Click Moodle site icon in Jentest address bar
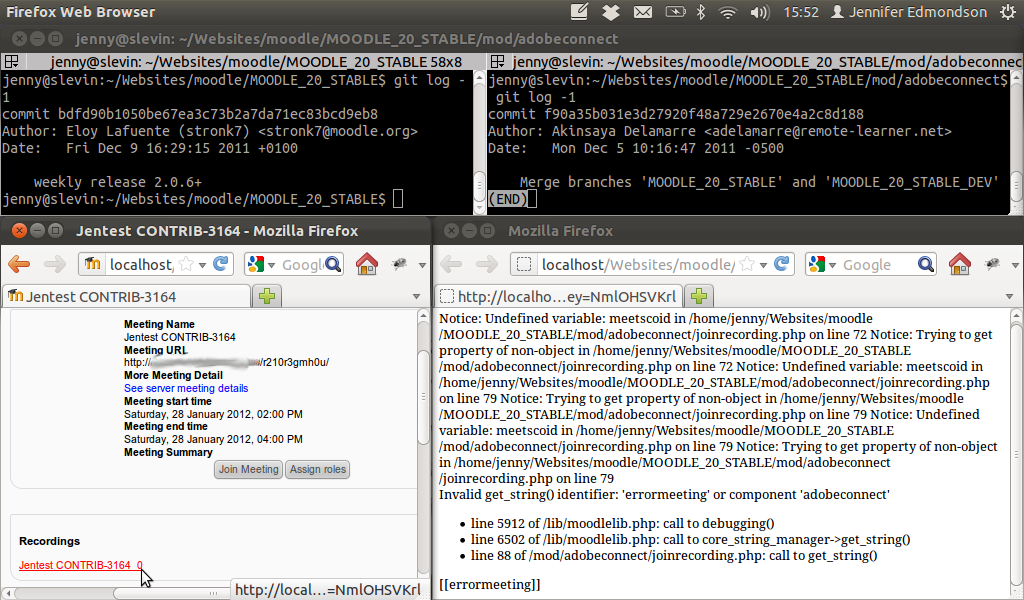 pyautogui.click(x=93, y=264)
